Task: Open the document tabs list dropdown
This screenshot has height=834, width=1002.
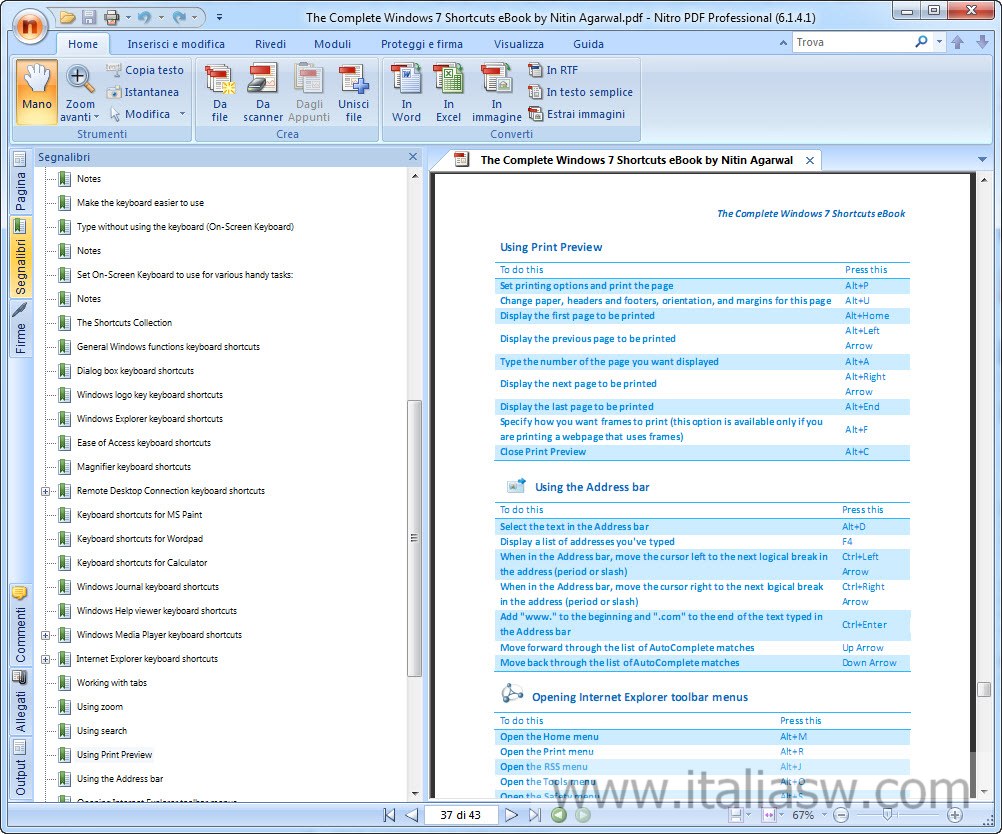Action: (x=982, y=159)
